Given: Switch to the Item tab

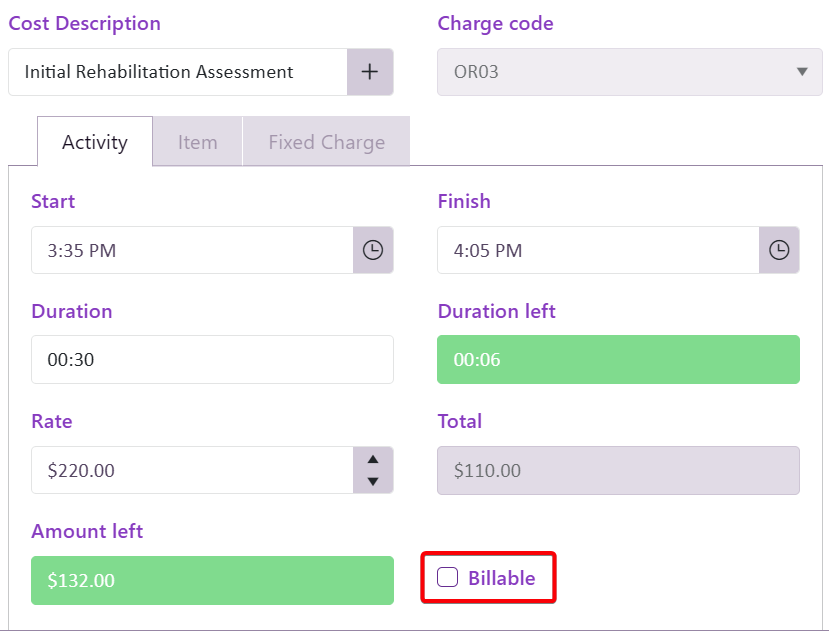Looking at the screenshot, I should coord(197,142).
